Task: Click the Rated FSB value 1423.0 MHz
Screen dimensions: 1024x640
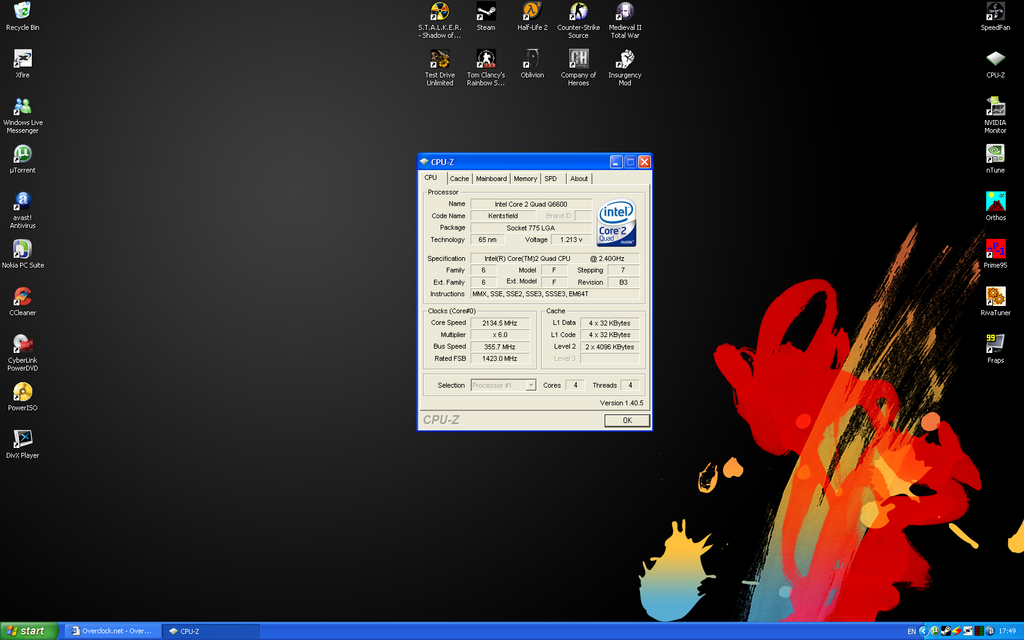Action: pyautogui.click(x=500, y=359)
